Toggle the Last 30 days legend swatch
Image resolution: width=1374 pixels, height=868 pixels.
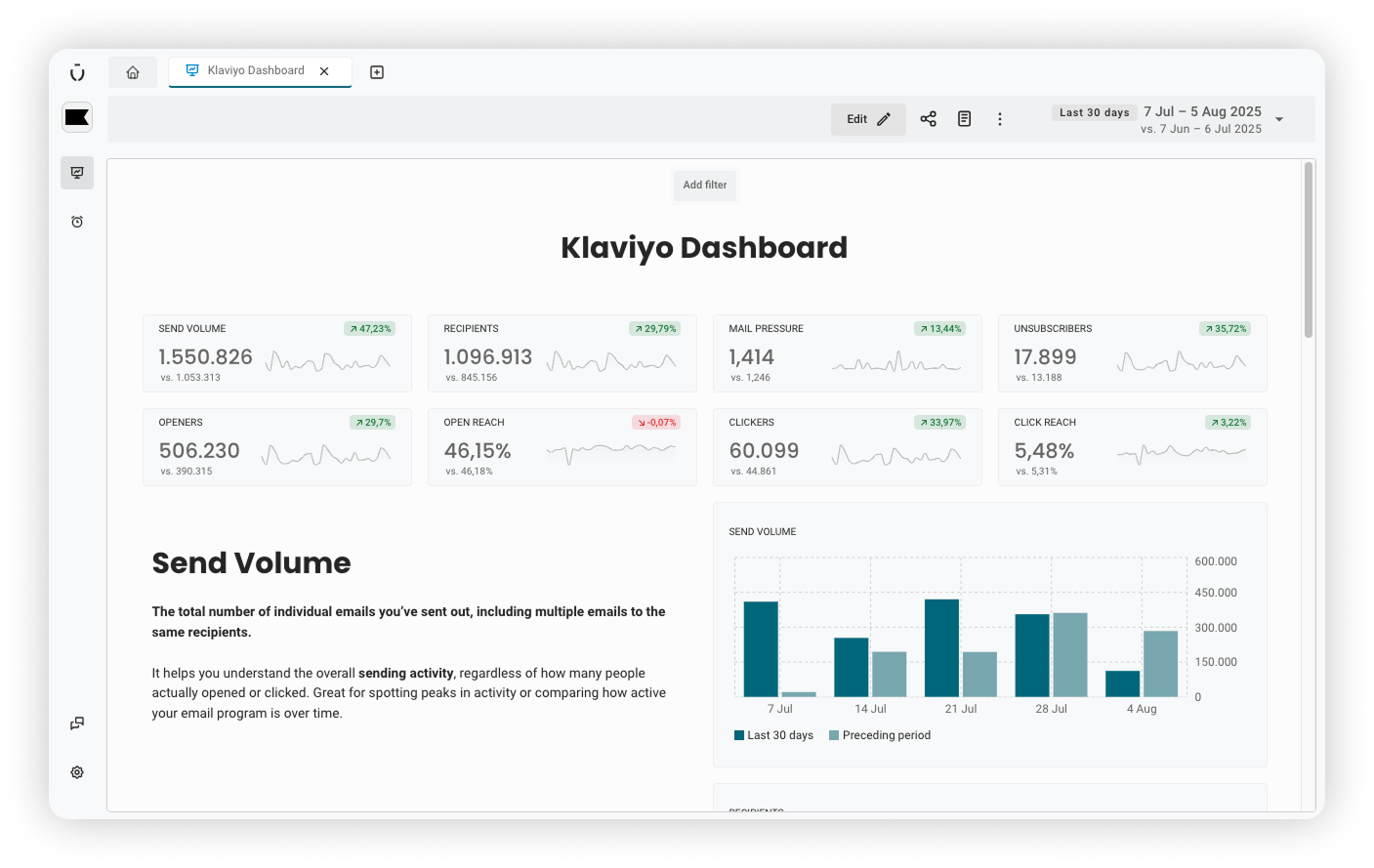[739, 735]
